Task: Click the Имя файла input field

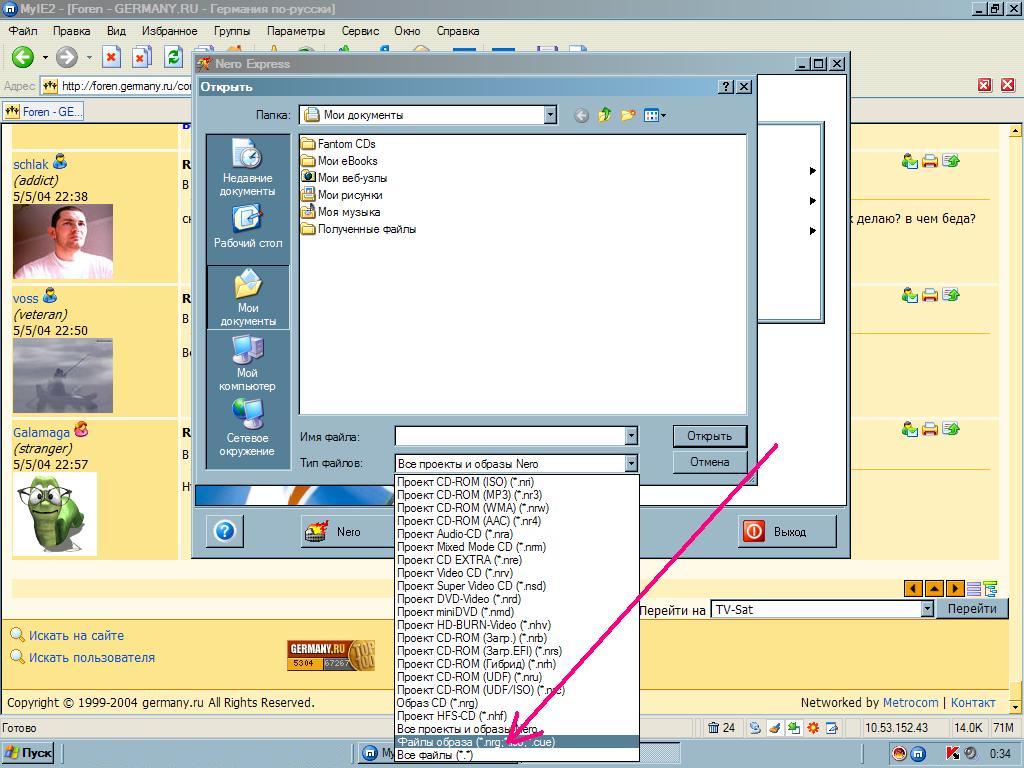Action: click(510, 436)
